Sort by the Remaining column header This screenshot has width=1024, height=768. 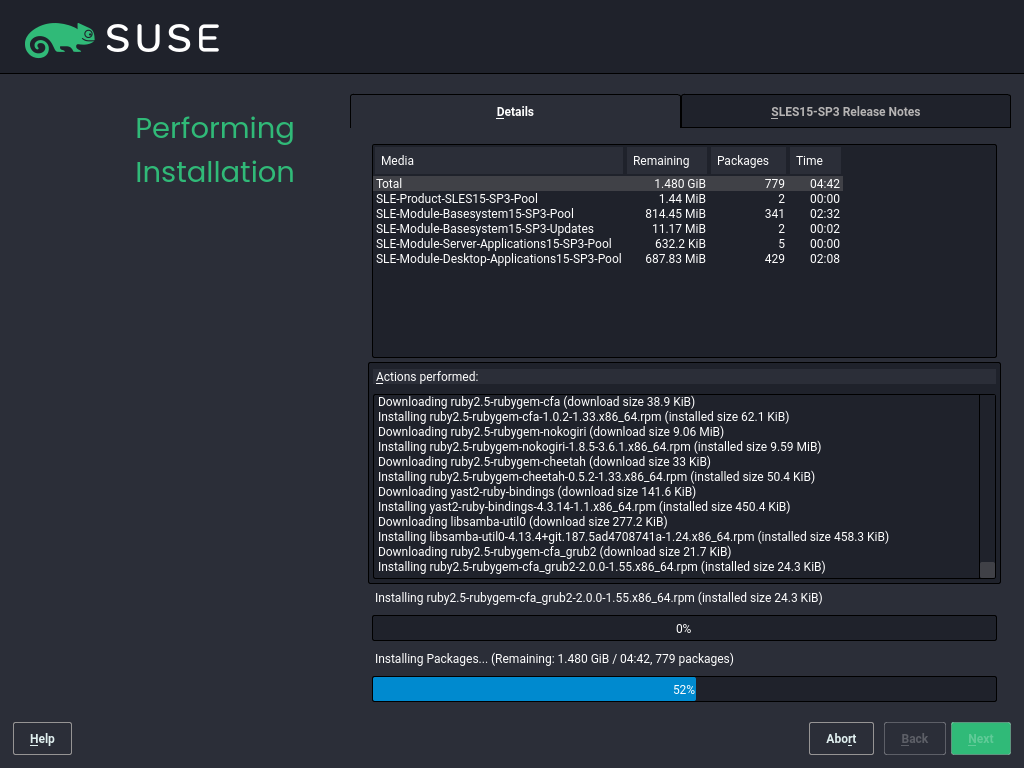click(666, 161)
